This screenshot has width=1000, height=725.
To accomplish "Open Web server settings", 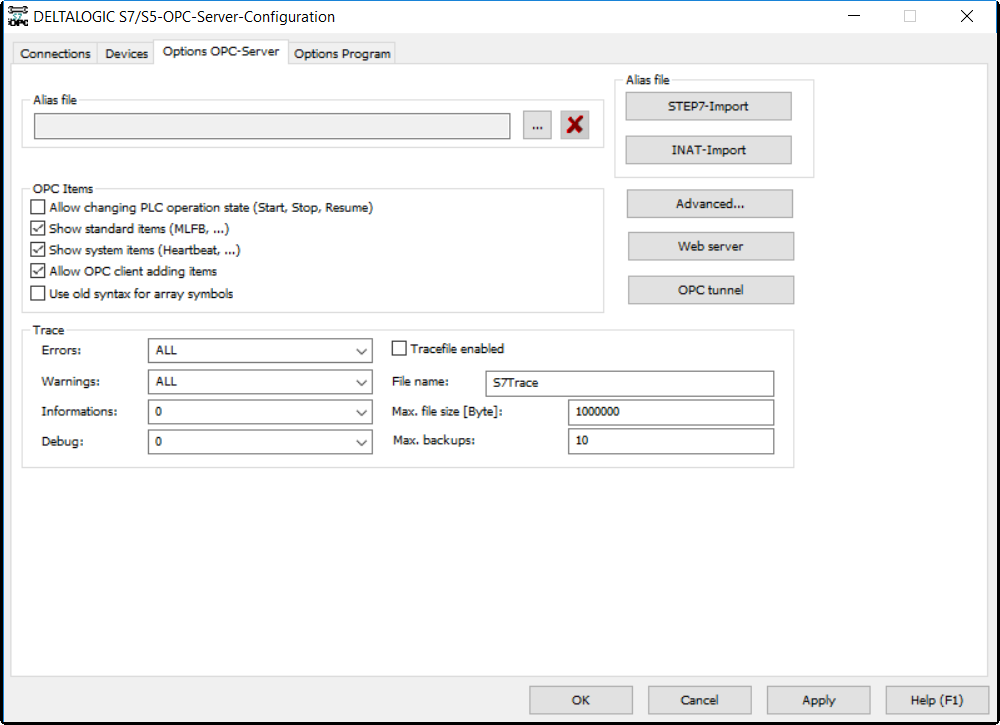I will pyautogui.click(x=710, y=246).
